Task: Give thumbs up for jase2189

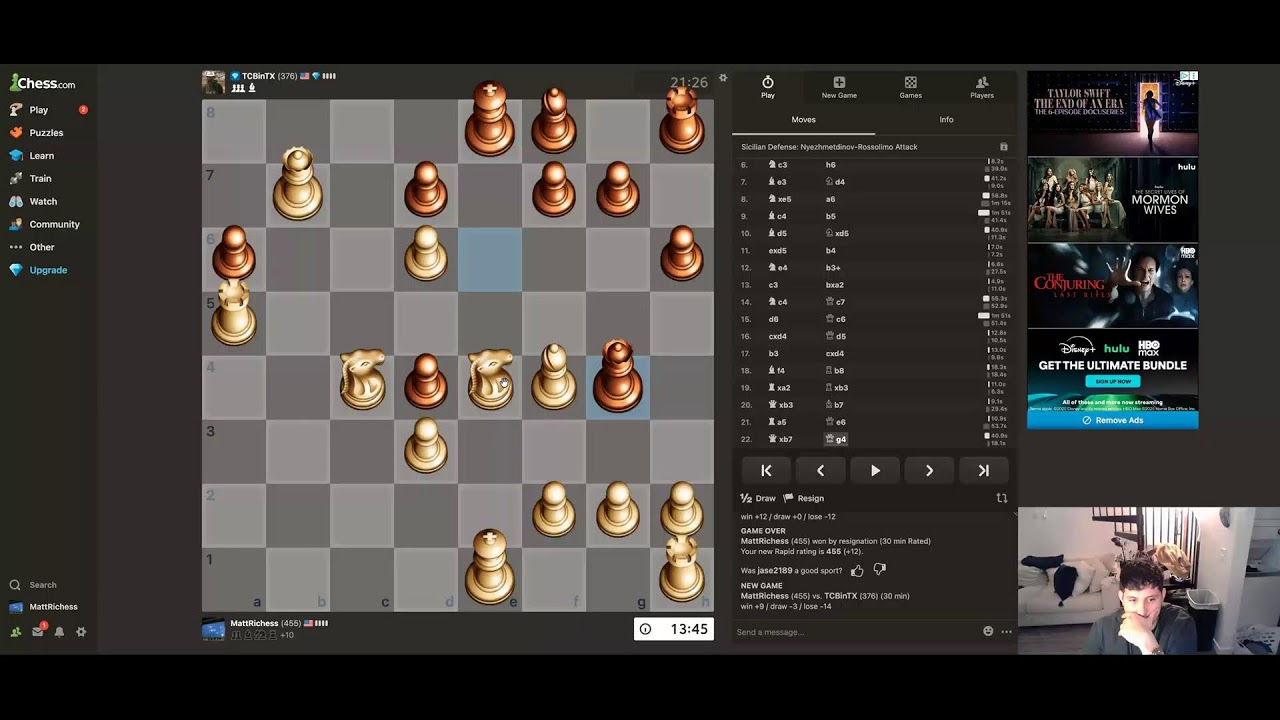Action: coord(857,570)
